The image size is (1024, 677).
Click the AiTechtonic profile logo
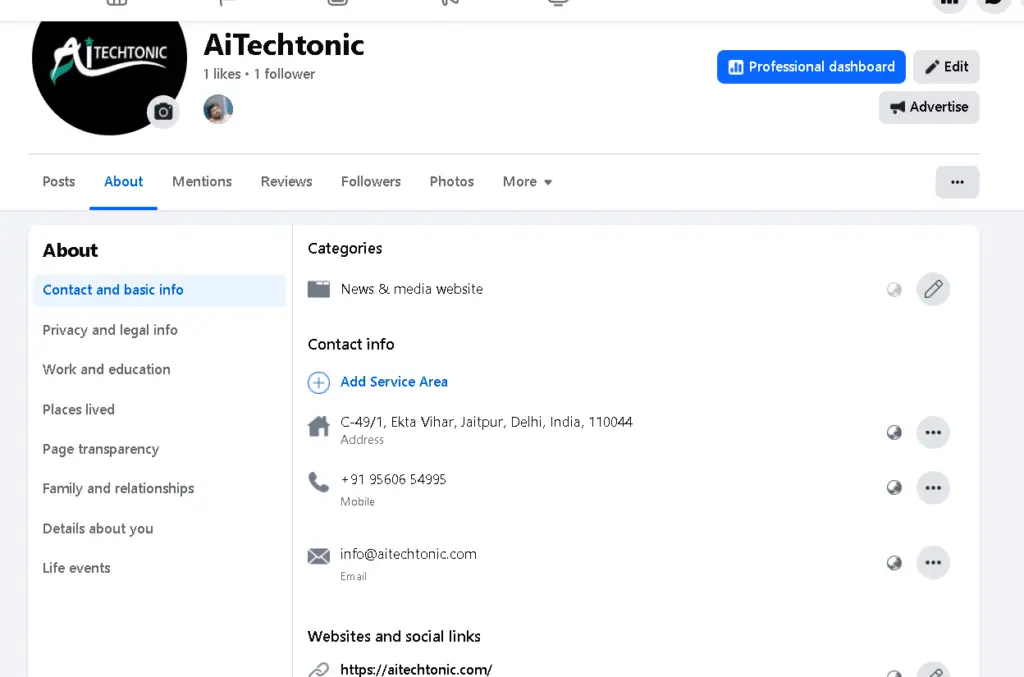[x=109, y=72]
